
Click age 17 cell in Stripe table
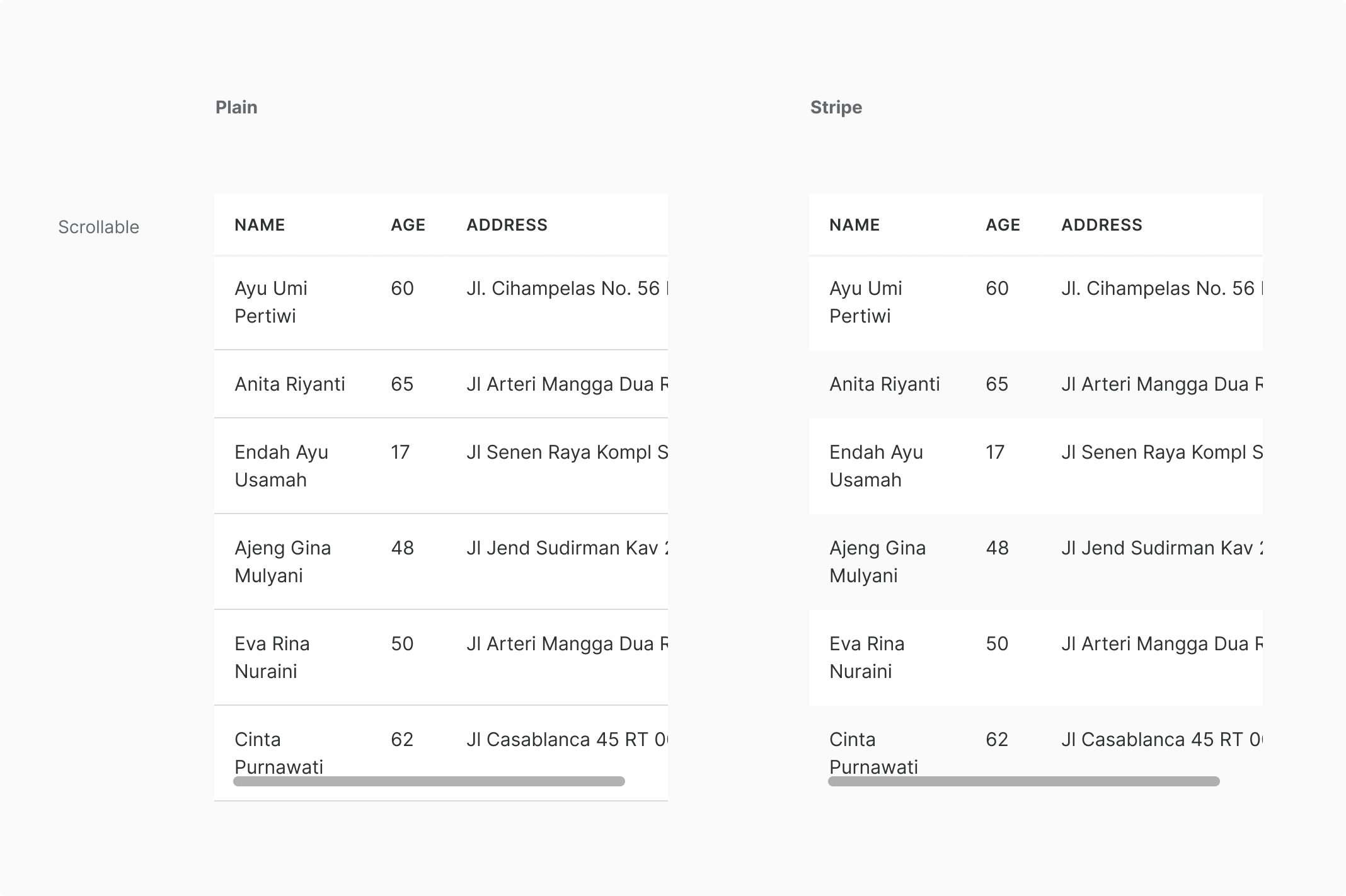tap(994, 452)
